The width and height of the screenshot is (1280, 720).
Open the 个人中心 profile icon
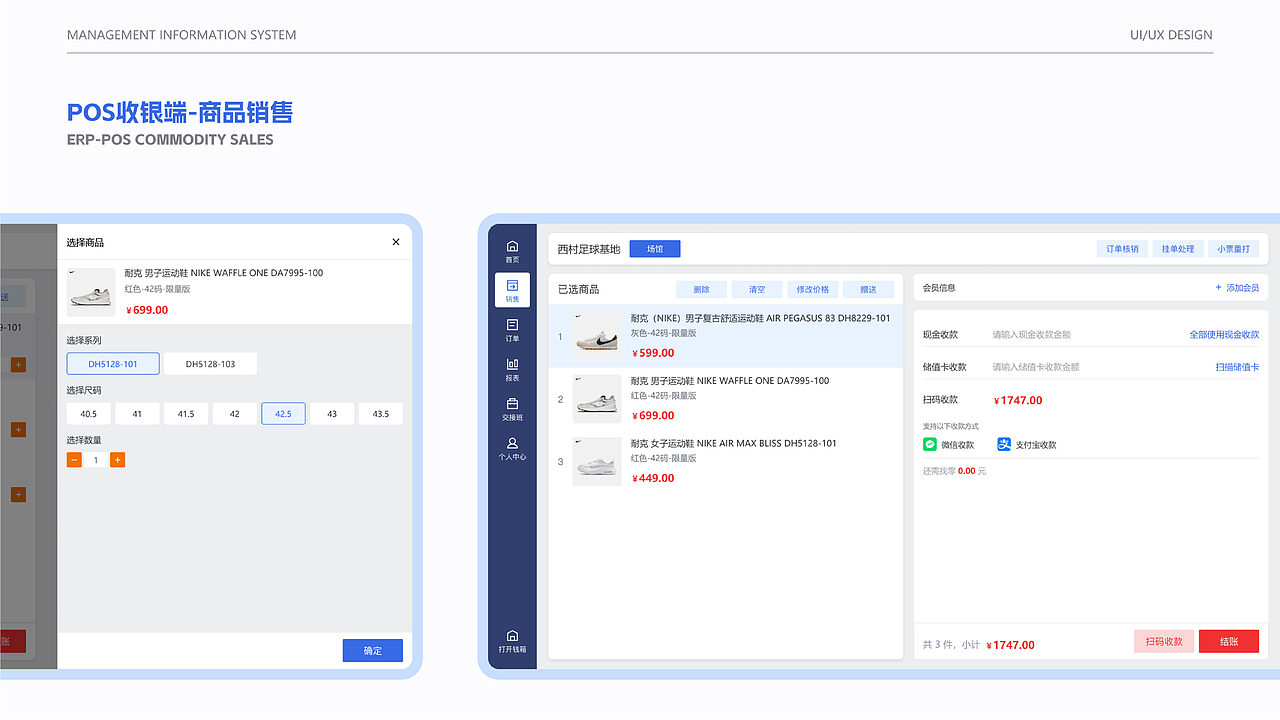[513, 443]
